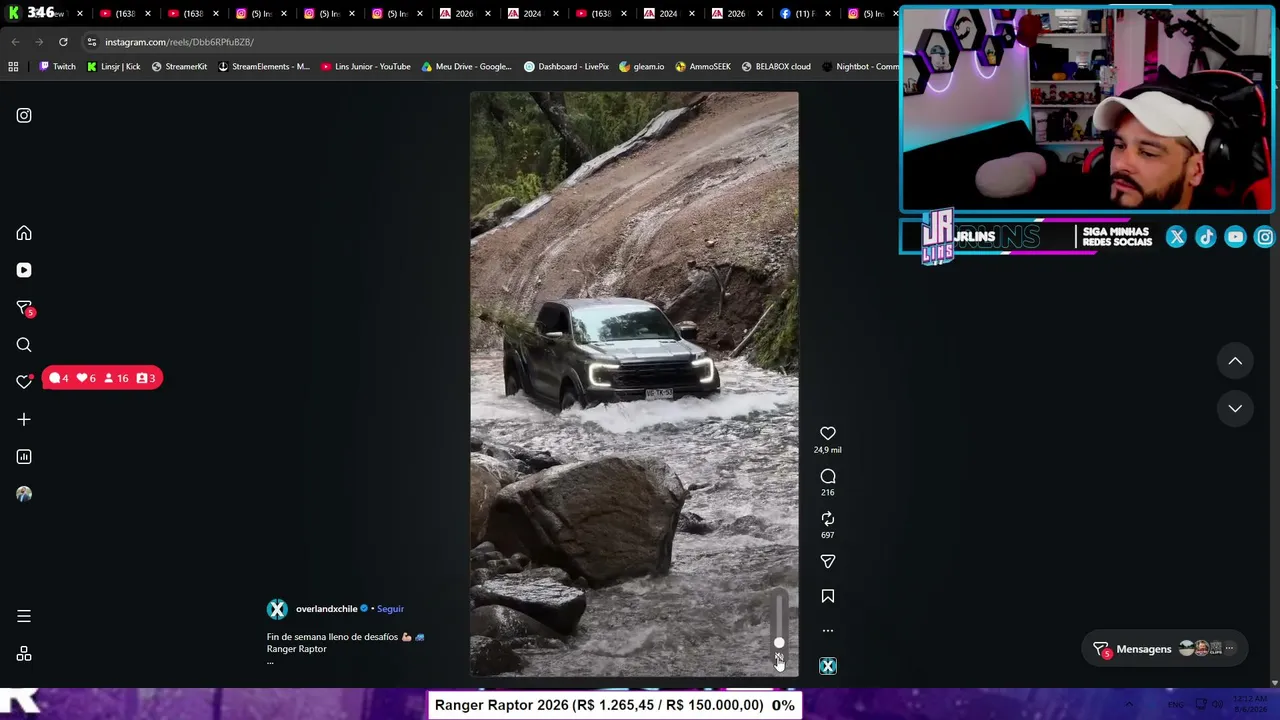Reload the Instagram page

[63, 42]
